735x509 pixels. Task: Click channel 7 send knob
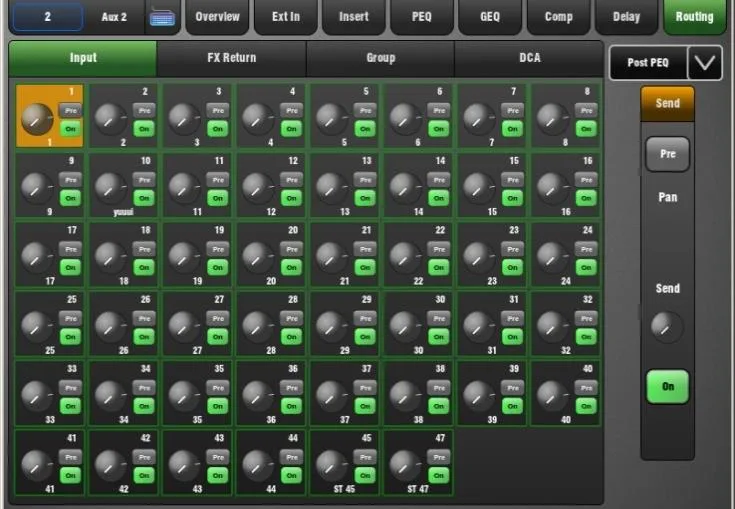(479, 120)
